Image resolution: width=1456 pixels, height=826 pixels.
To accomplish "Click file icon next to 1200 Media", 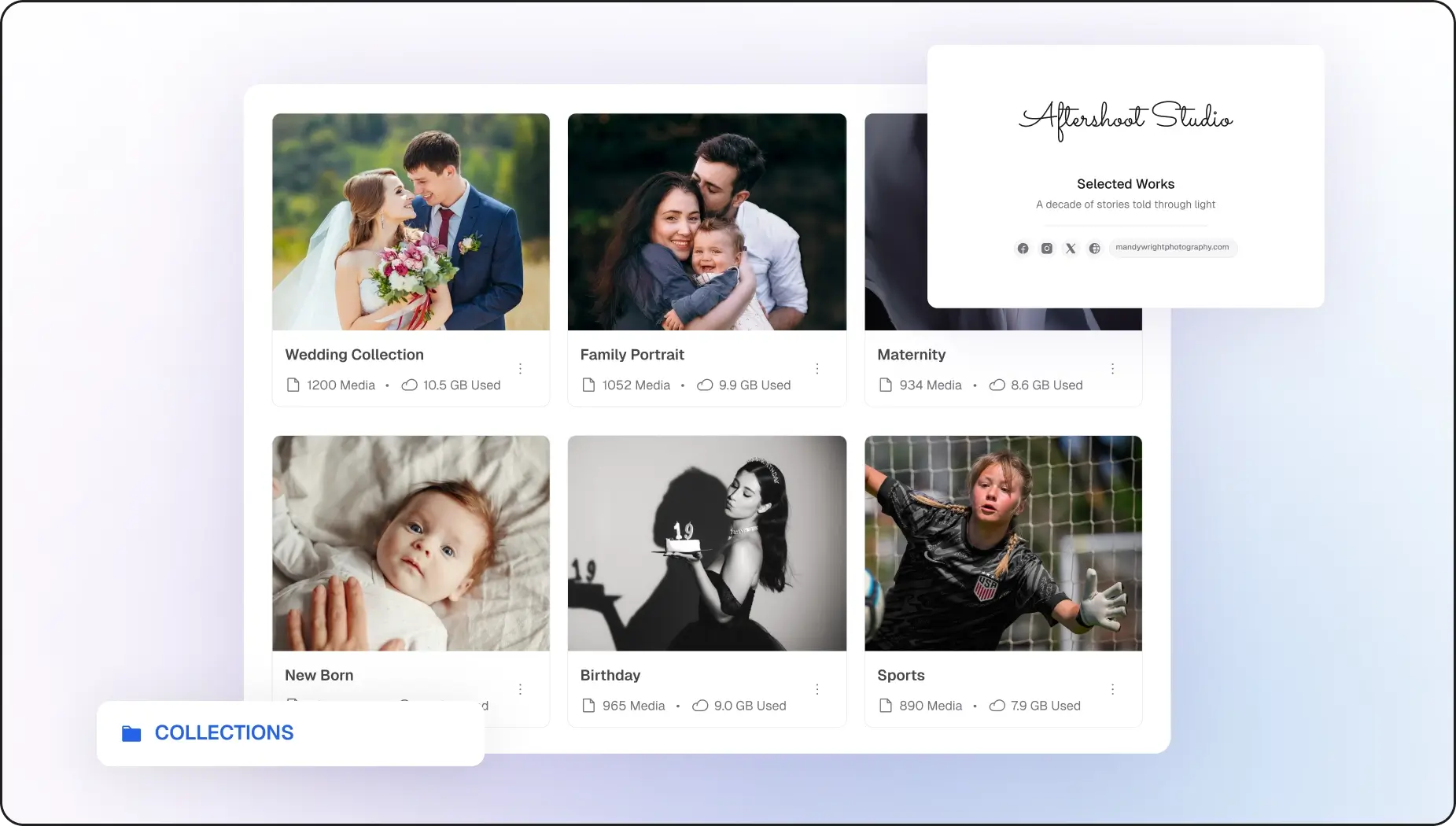I will 293,385.
